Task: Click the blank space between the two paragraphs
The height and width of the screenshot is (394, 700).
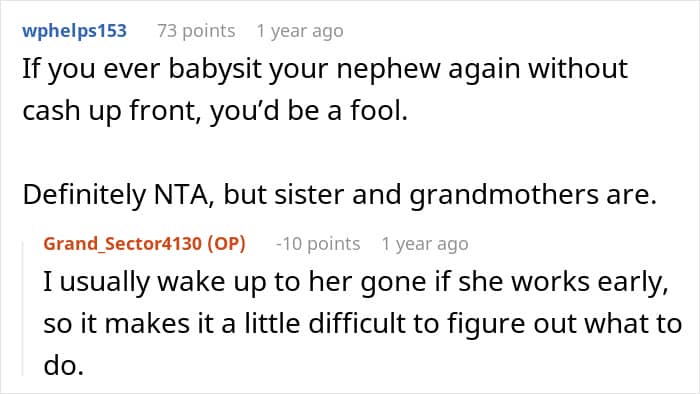Action: click(339, 153)
